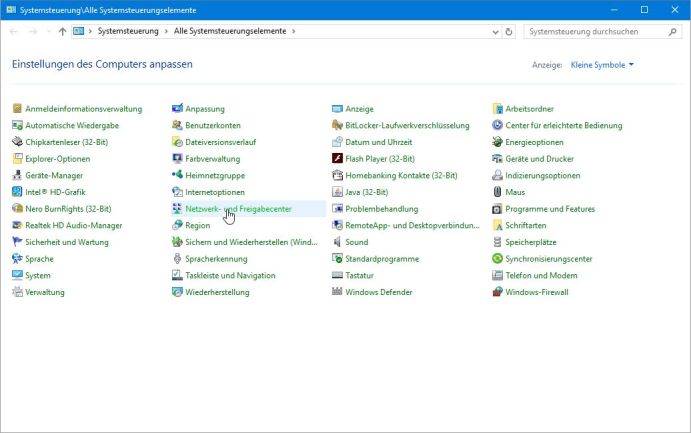The image size is (691, 433).
Task: Click the Sound speaker icon
Action: (x=337, y=242)
